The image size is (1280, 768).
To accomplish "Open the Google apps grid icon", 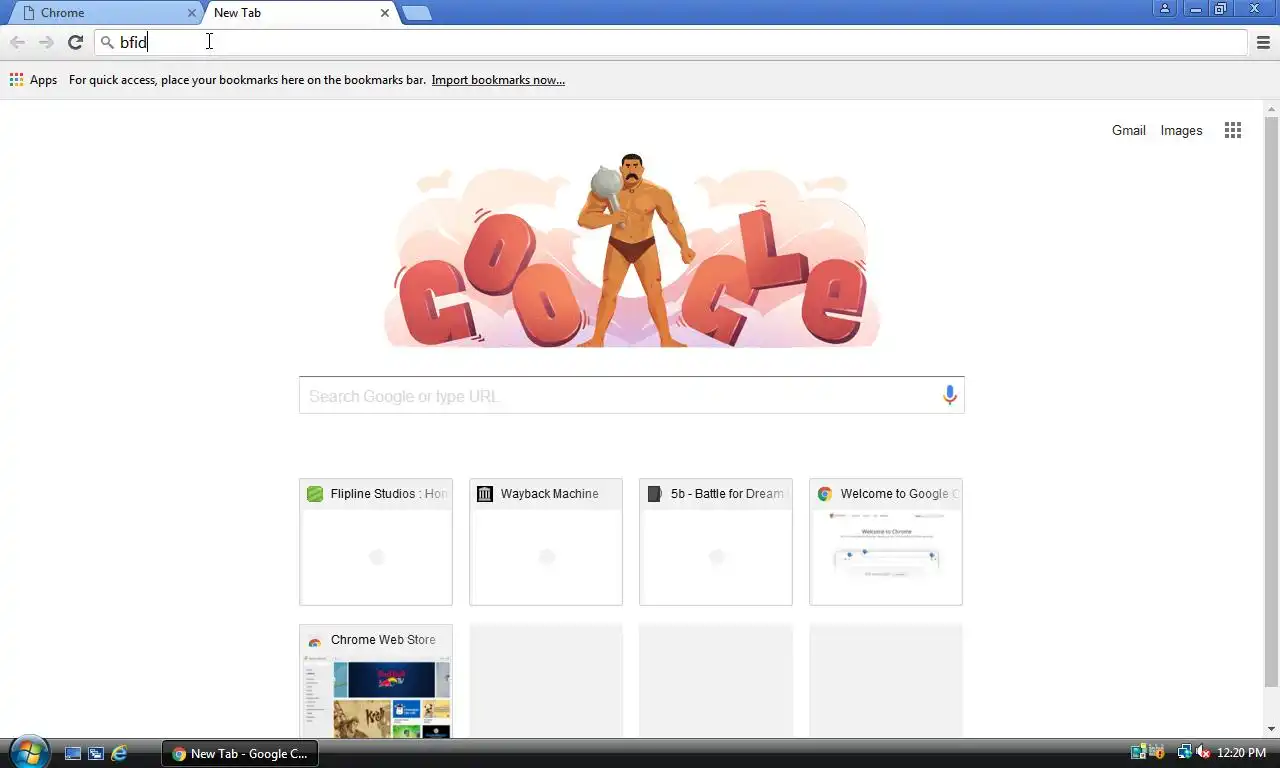I will pos(1233,130).
